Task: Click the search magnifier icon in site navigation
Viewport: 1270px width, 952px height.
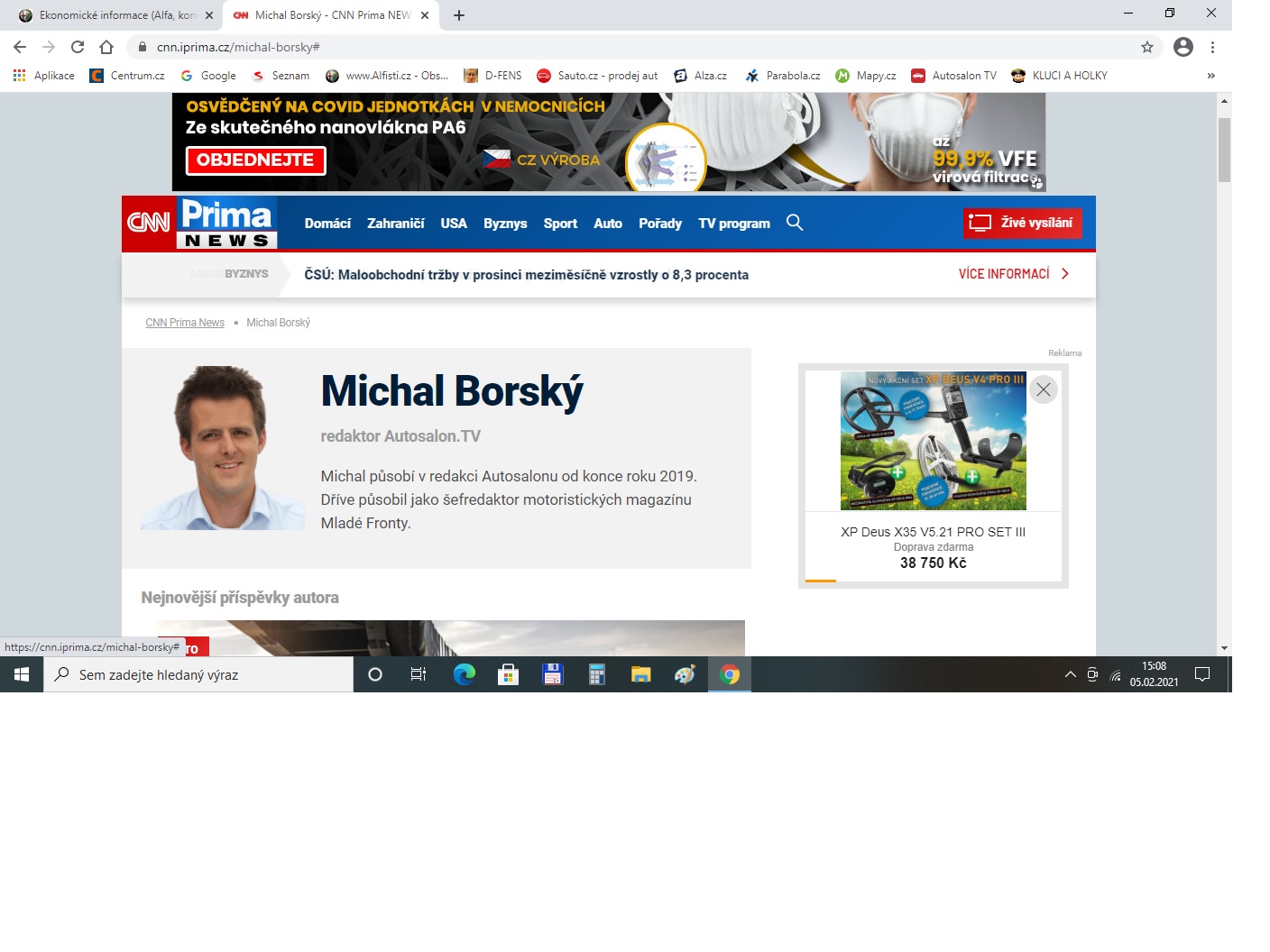Action: (x=794, y=223)
